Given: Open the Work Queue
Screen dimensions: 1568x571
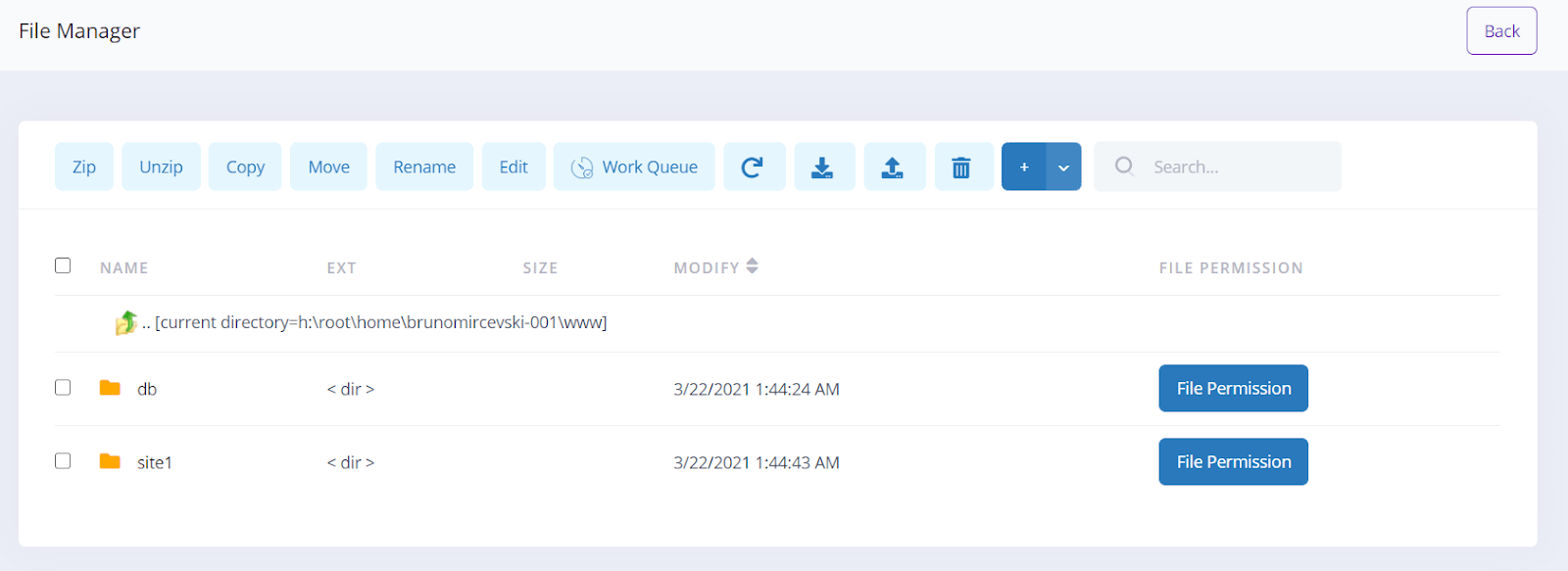Looking at the screenshot, I should click(x=634, y=167).
